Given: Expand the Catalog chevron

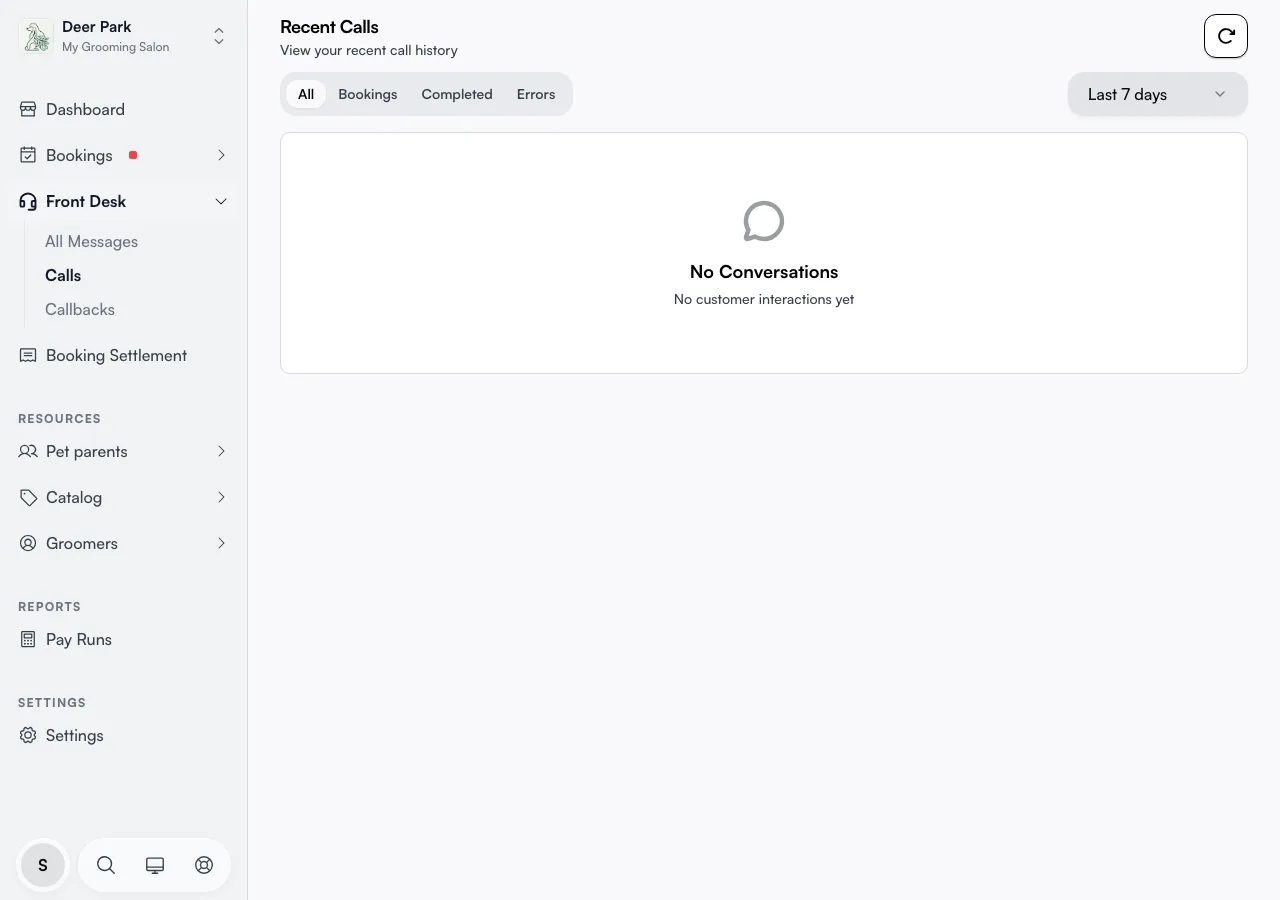Looking at the screenshot, I should point(221,497).
